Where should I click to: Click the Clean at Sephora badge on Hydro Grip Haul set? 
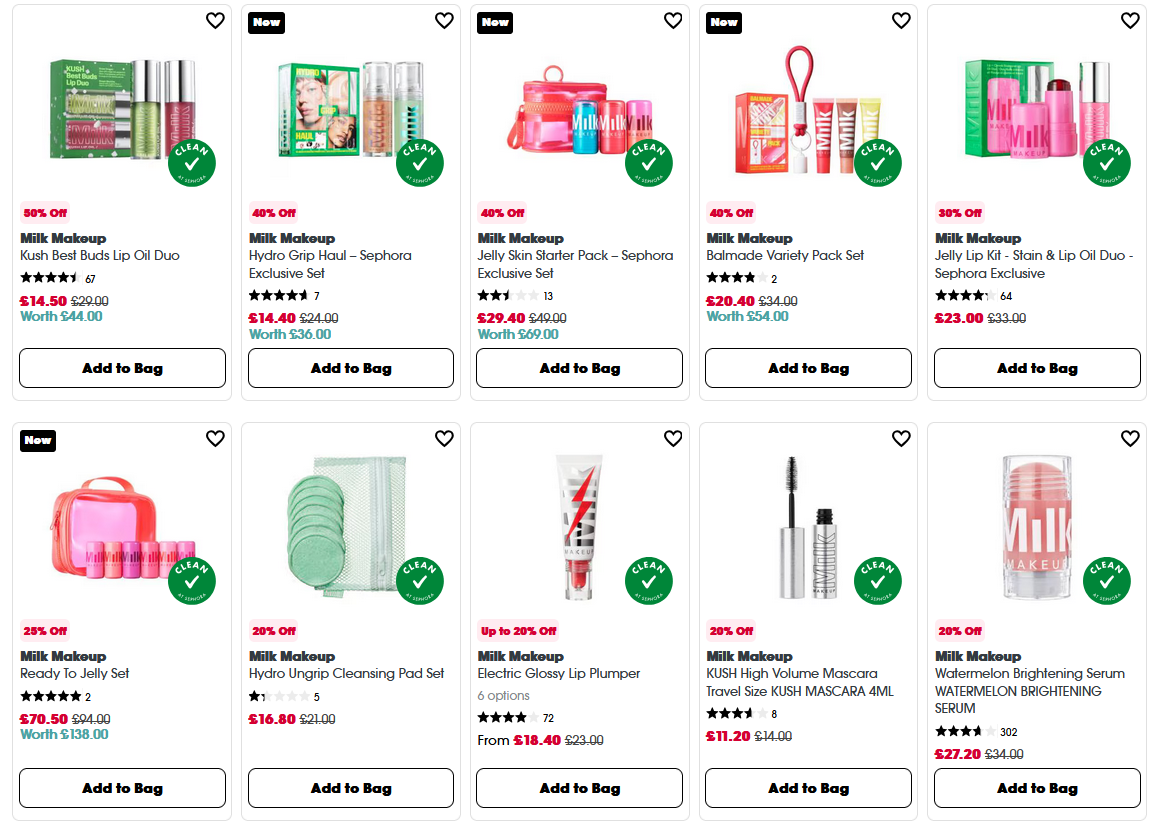[421, 161]
